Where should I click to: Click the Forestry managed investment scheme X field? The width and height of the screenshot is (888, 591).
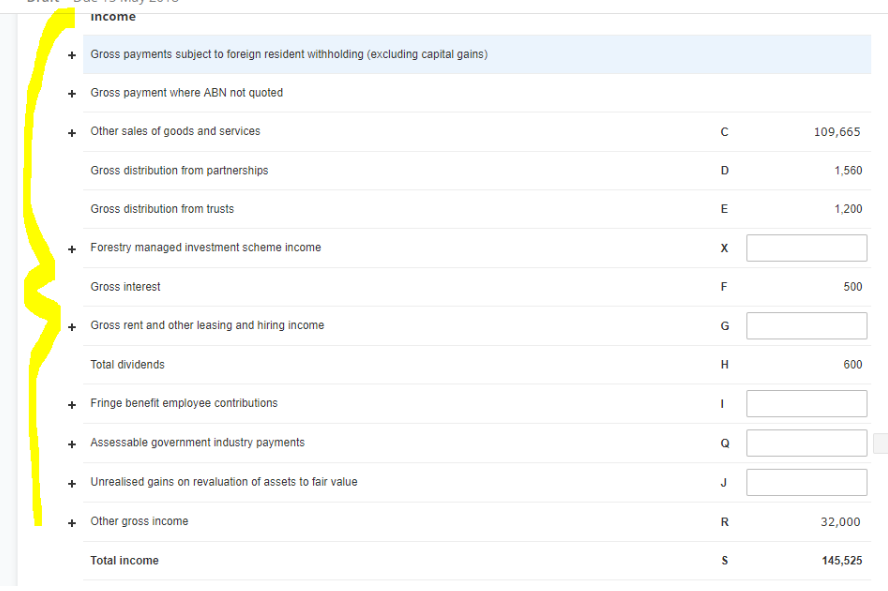[x=806, y=248]
